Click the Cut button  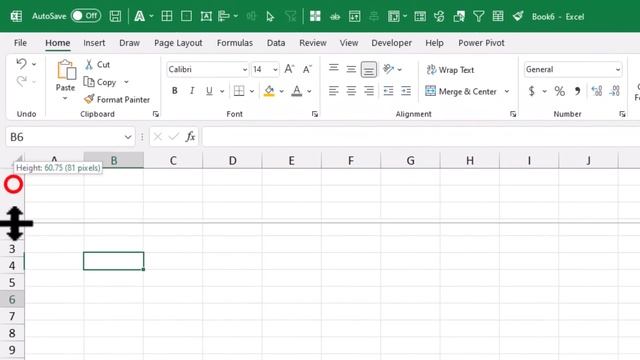97,64
